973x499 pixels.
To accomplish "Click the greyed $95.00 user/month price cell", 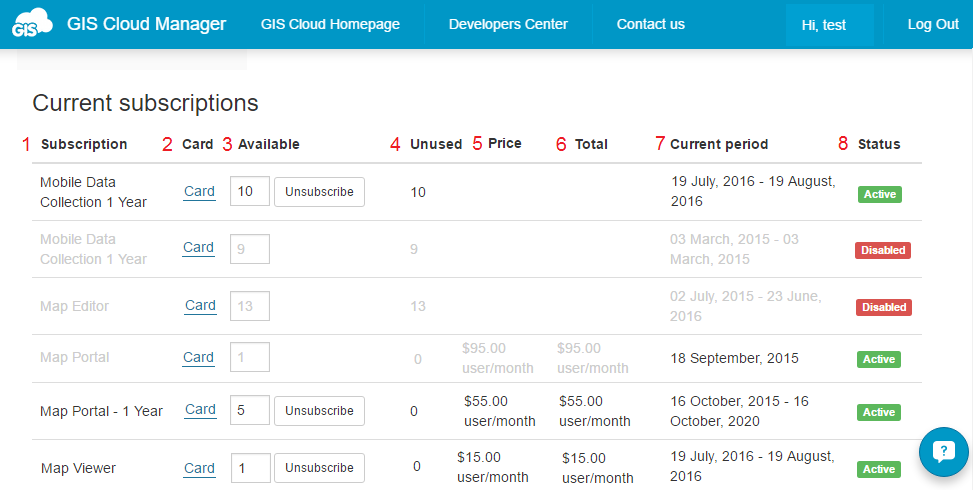I will point(498,358).
